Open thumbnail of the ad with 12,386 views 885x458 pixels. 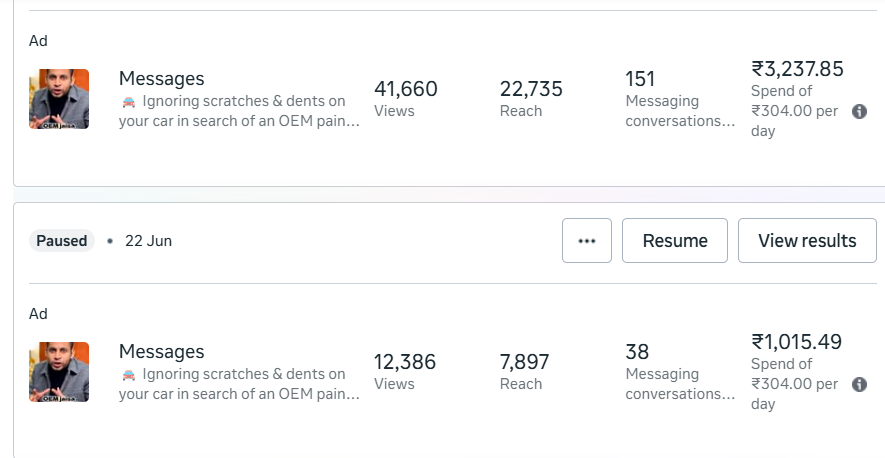(x=59, y=372)
